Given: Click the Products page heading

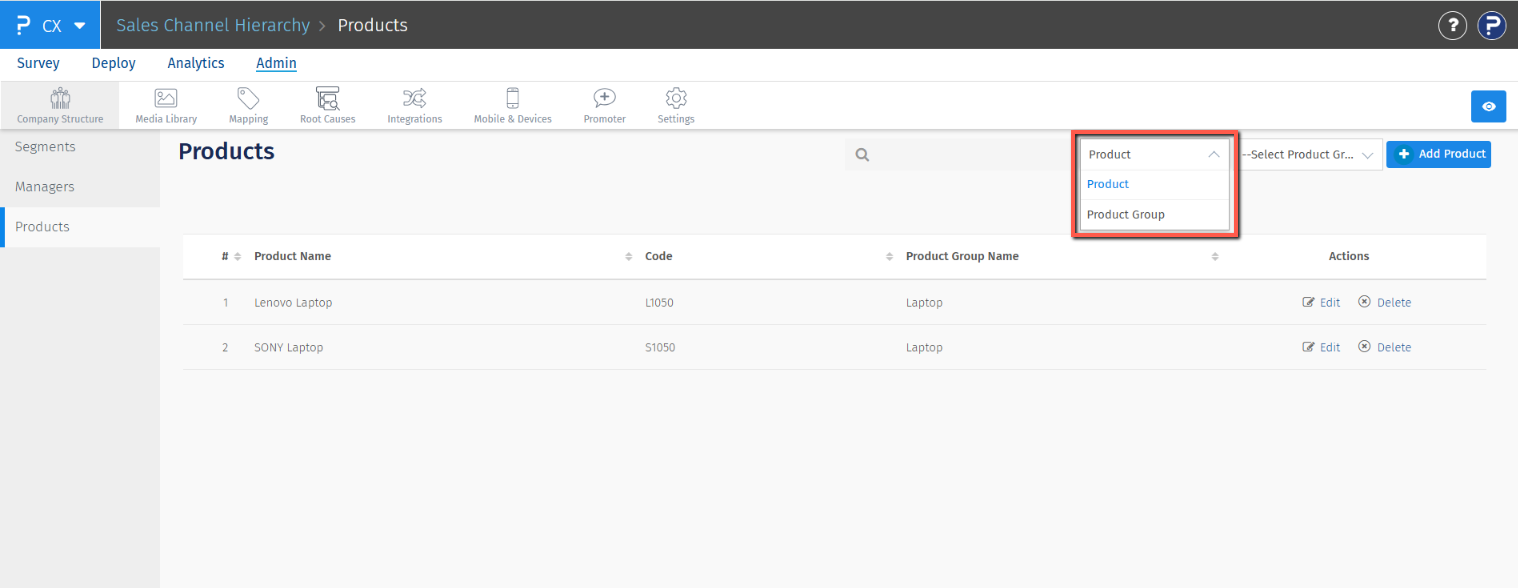Looking at the screenshot, I should coord(226,152).
